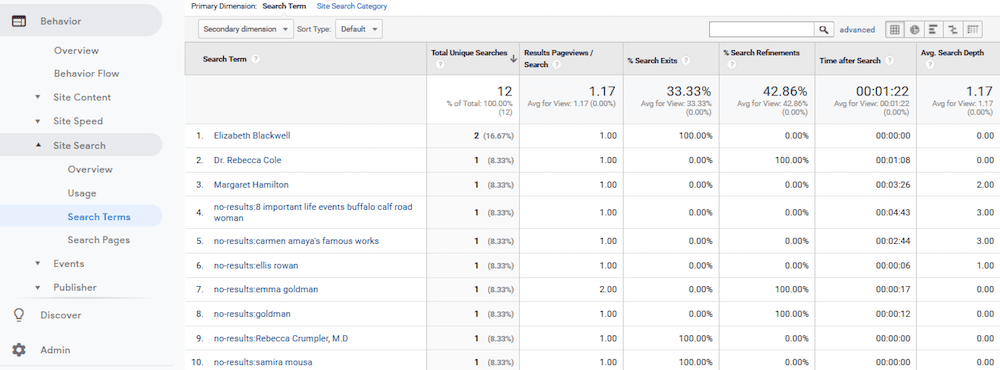The width and height of the screenshot is (1000, 370).
Task: Open buffalo calf road woman search term
Action: click(x=313, y=212)
